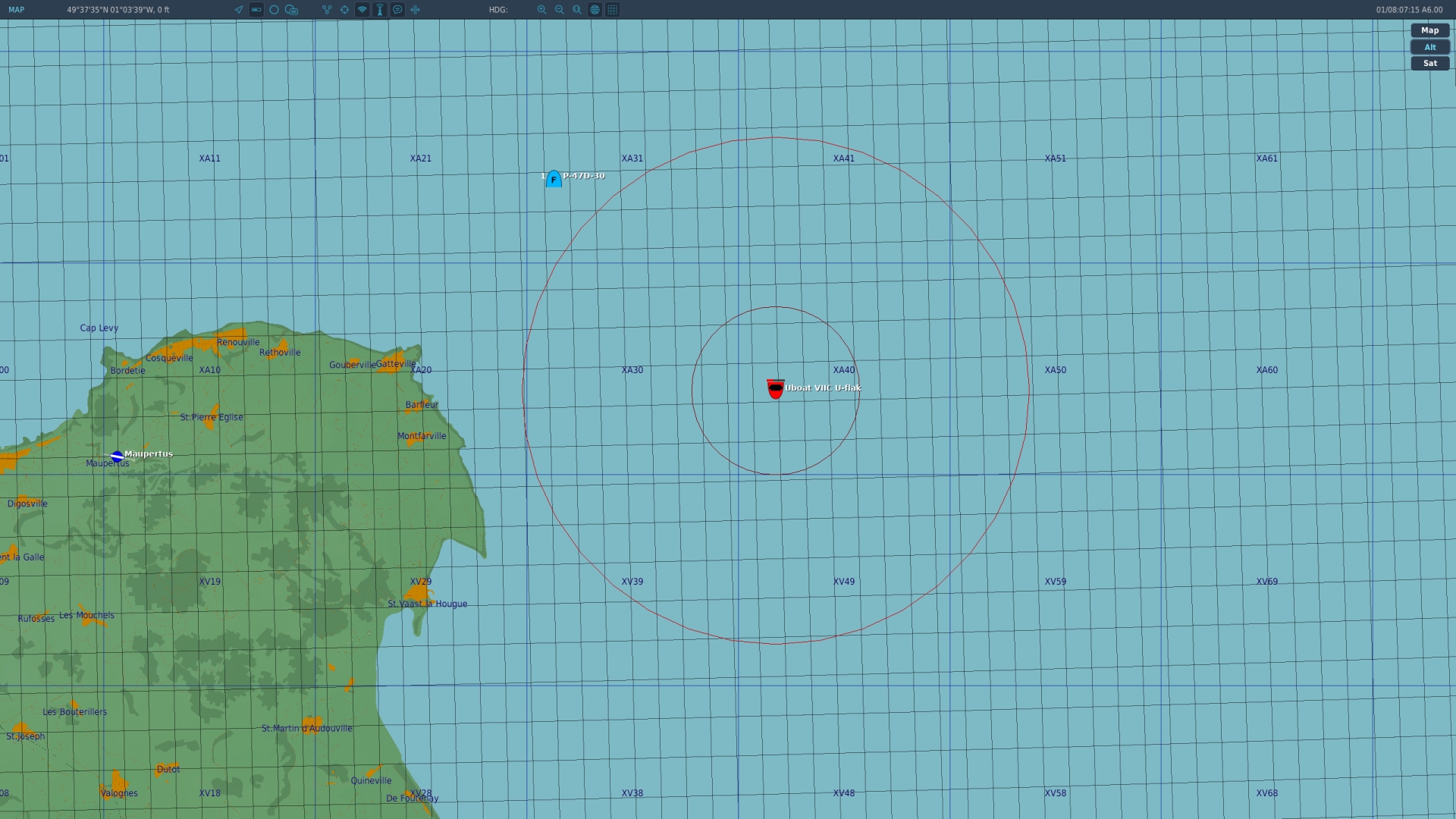
Task: Click the Quineville town label
Action: pos(372,781)
